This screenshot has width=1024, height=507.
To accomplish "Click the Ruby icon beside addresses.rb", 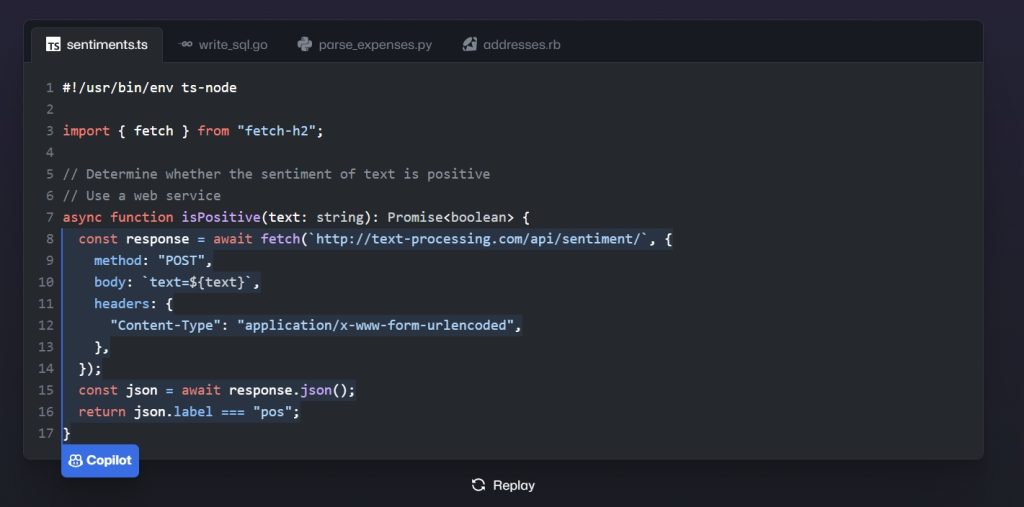I will tap(470, 44).
